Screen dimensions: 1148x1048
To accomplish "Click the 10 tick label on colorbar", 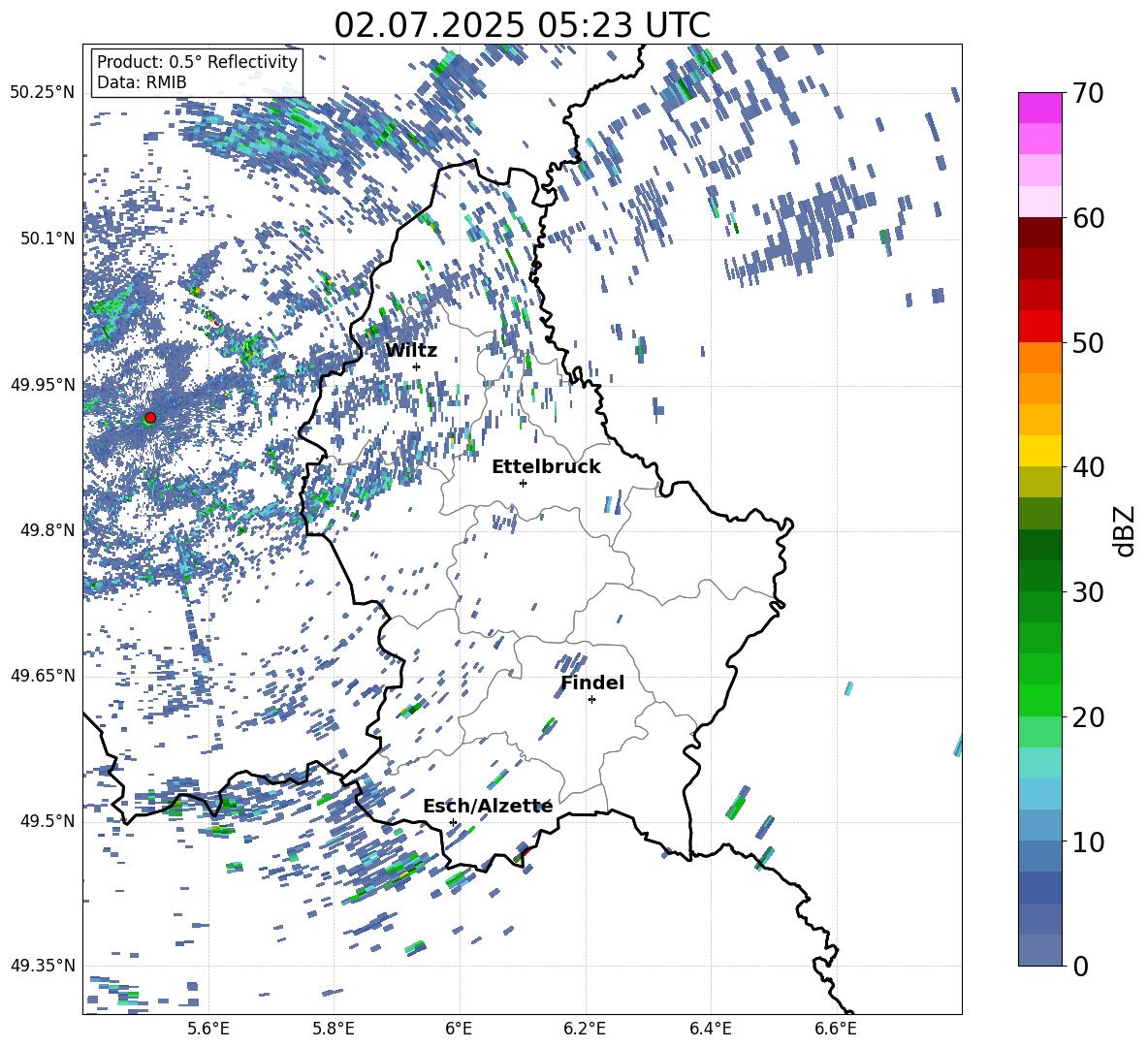I will point(1088,842).
